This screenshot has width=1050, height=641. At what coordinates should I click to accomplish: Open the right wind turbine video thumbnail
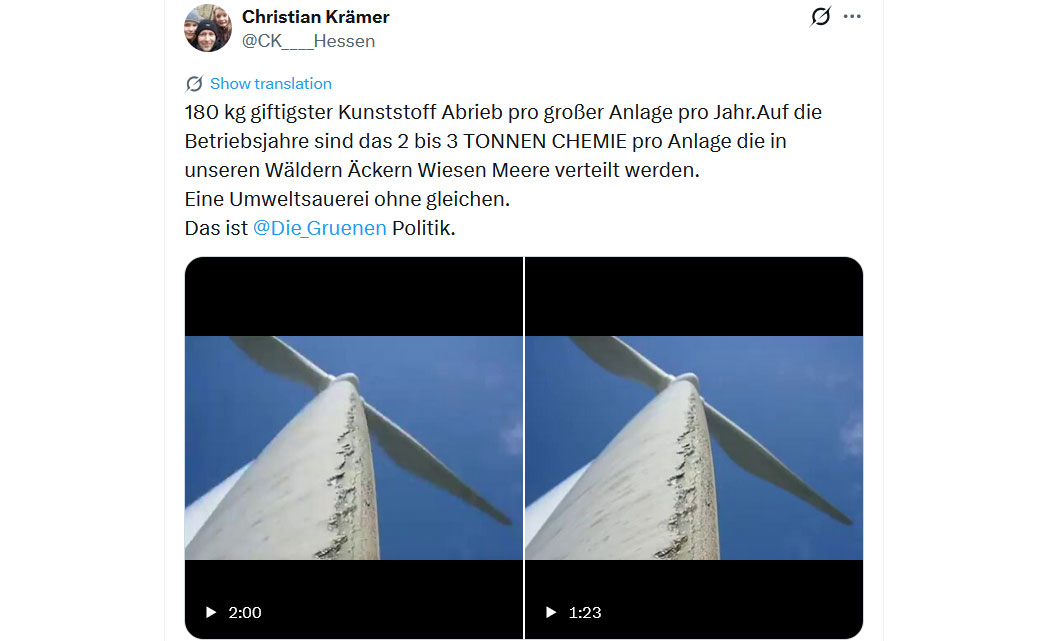[x=694, y=447]
